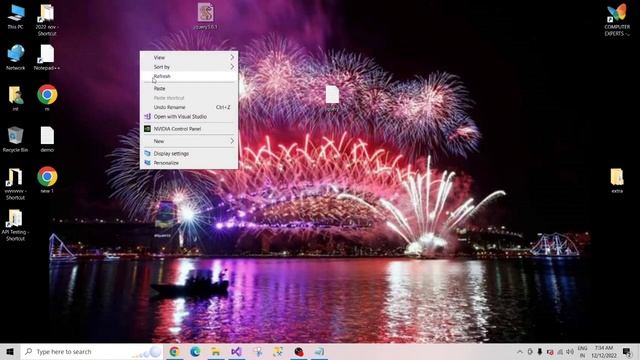Open Display settings from context menu
This screenshot has width=640, height=360.
(x=189, y=153)
